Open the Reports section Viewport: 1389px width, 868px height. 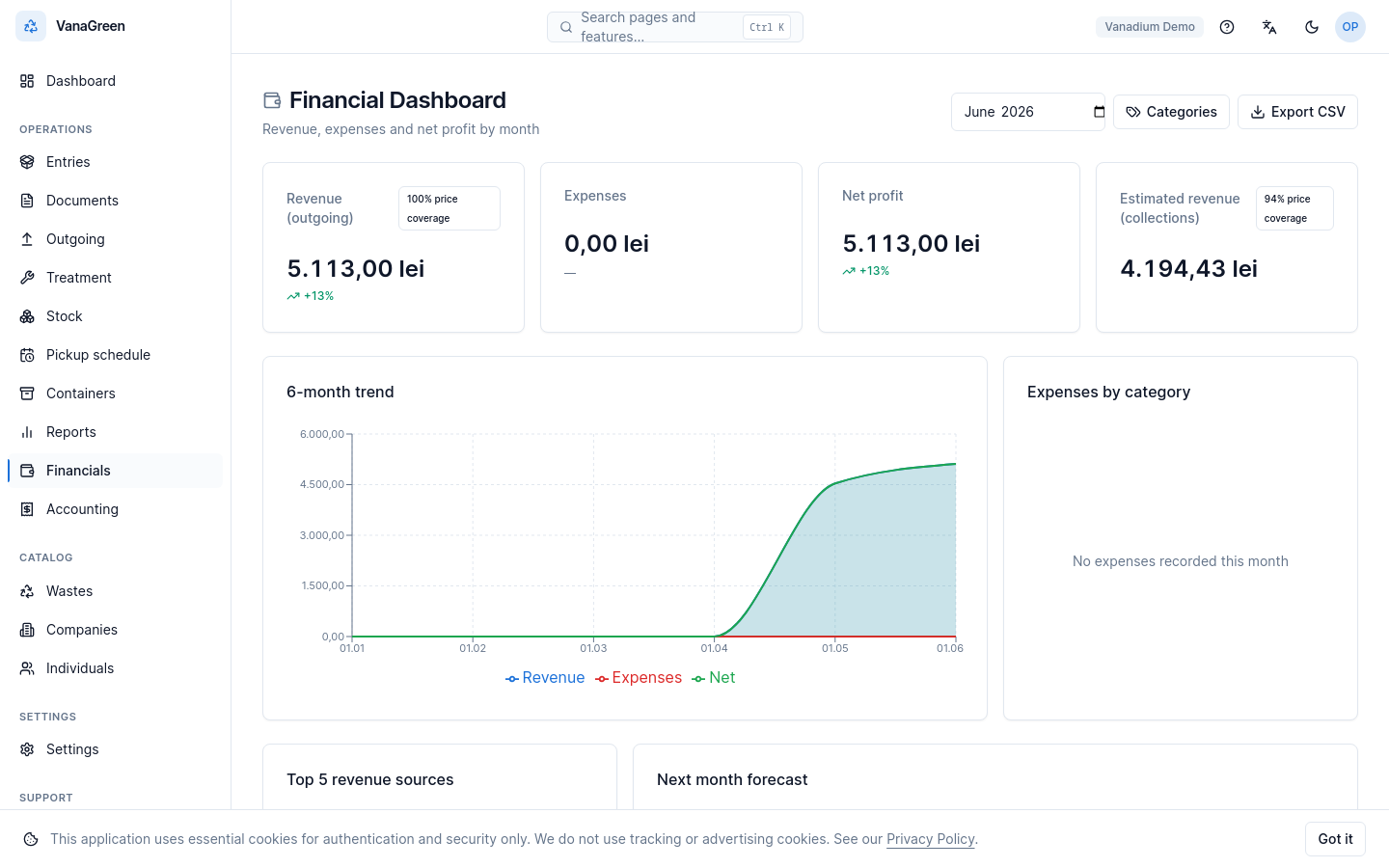pos(115,432)
